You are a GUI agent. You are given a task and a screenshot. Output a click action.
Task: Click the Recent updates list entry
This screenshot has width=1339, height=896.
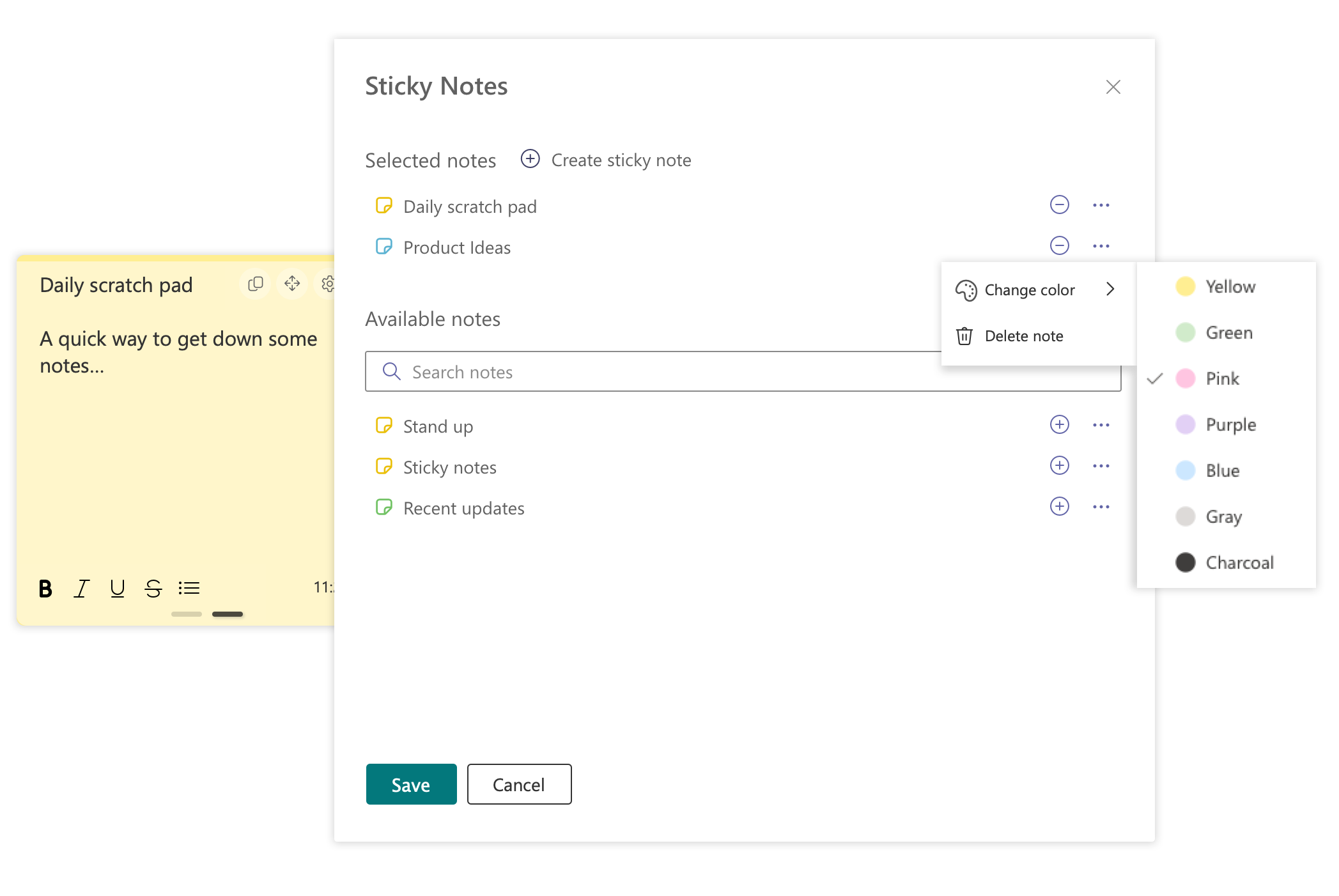(463, 508)
